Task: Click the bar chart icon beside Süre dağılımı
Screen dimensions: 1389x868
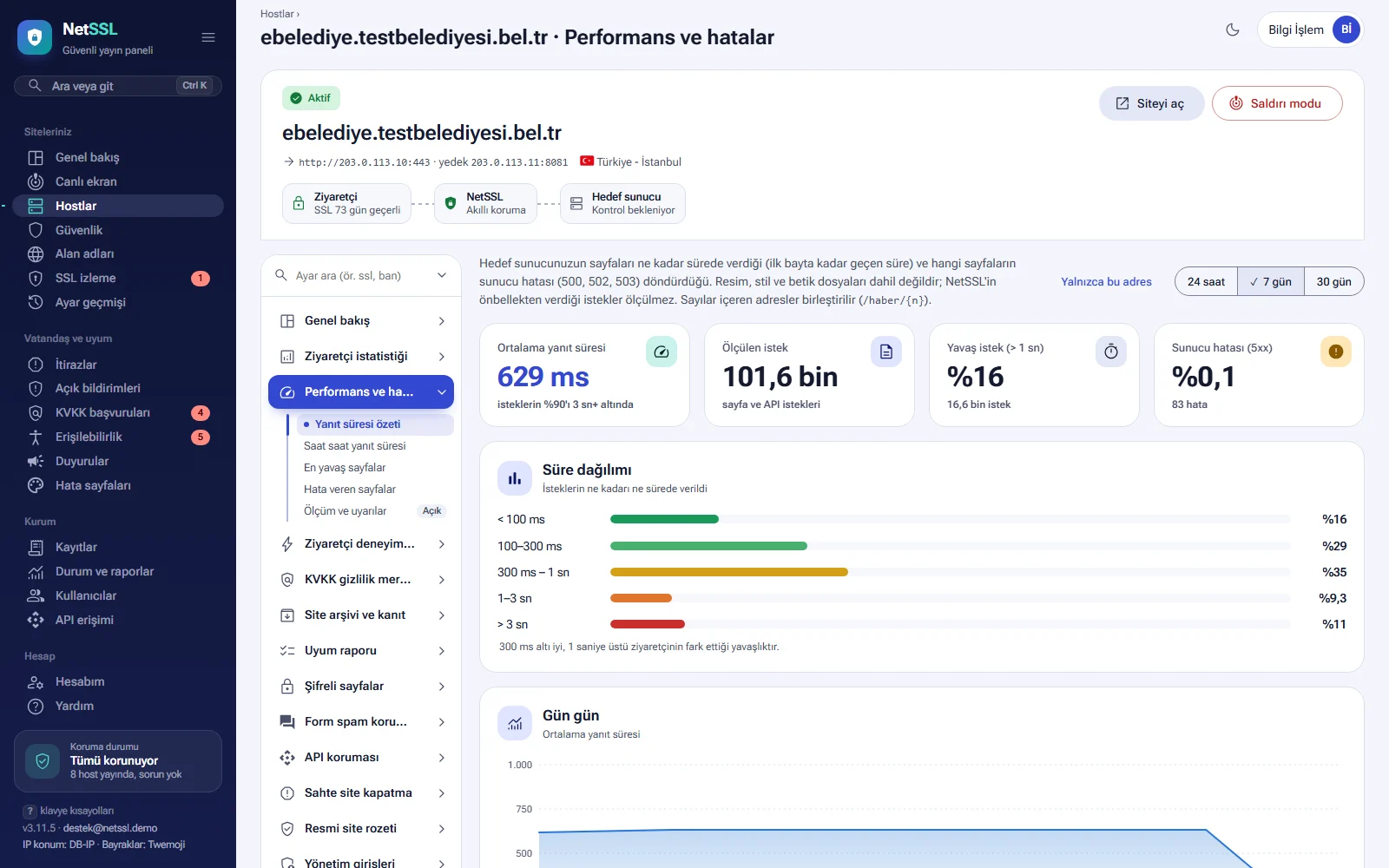Action: (515, 478)
